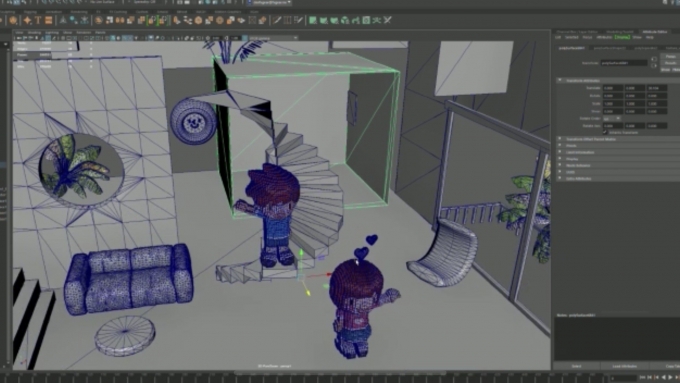Click the Load Attributes button
Image resolution: width=680 pixels, height=383 pixels.
(625, 367)
